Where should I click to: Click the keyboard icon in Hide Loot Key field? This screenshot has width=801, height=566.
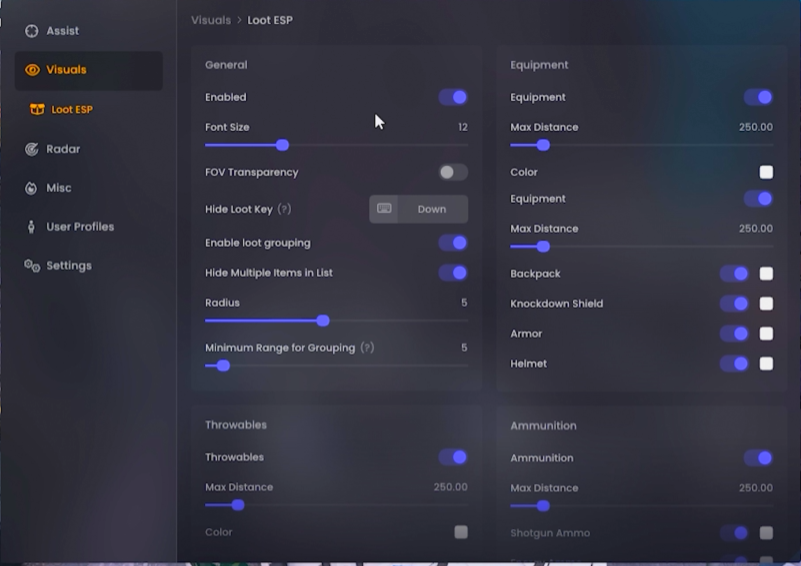point(384,208)
